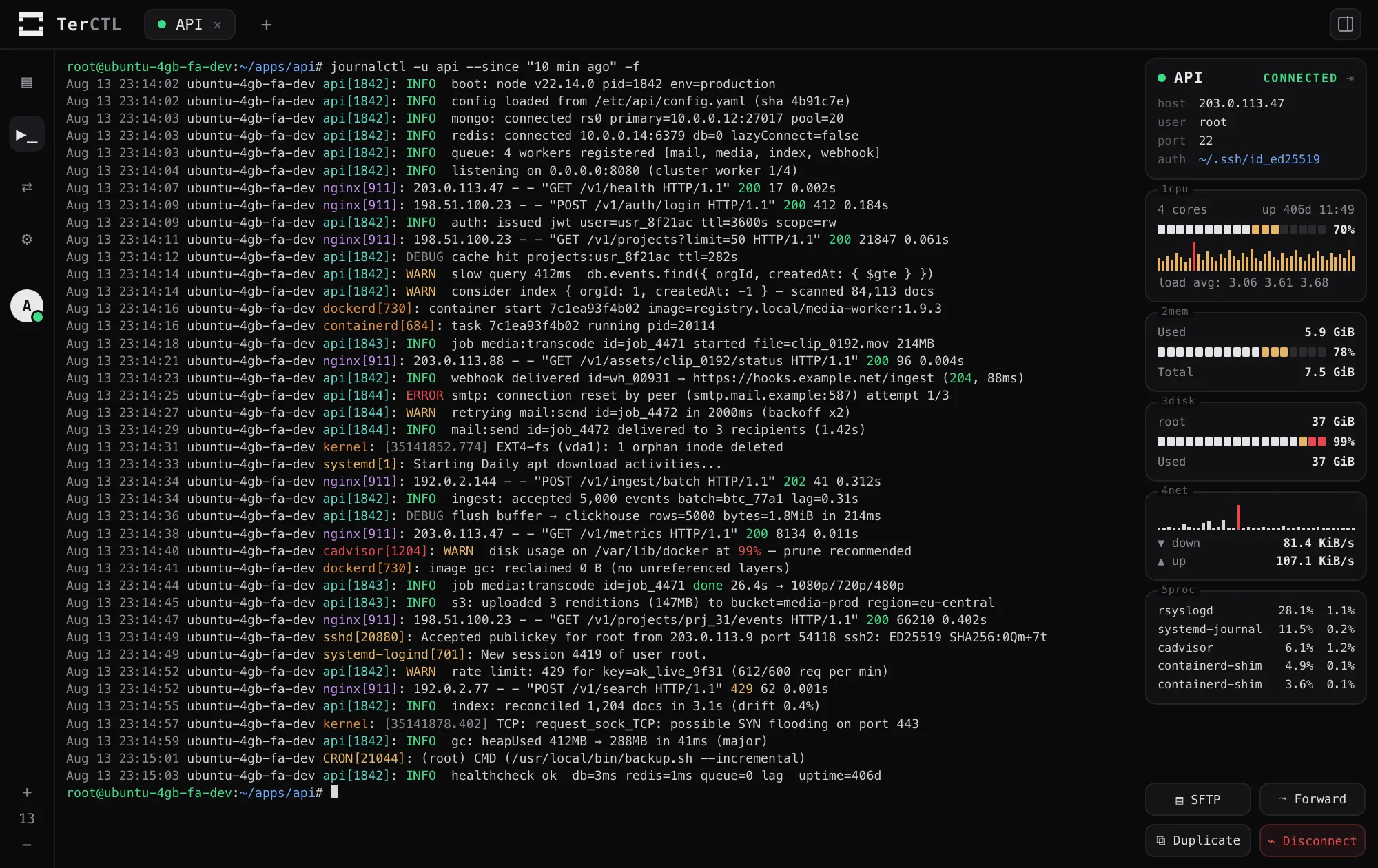Increase font size with plus icon
The image size is (1378, 868).
coord(27,792)
